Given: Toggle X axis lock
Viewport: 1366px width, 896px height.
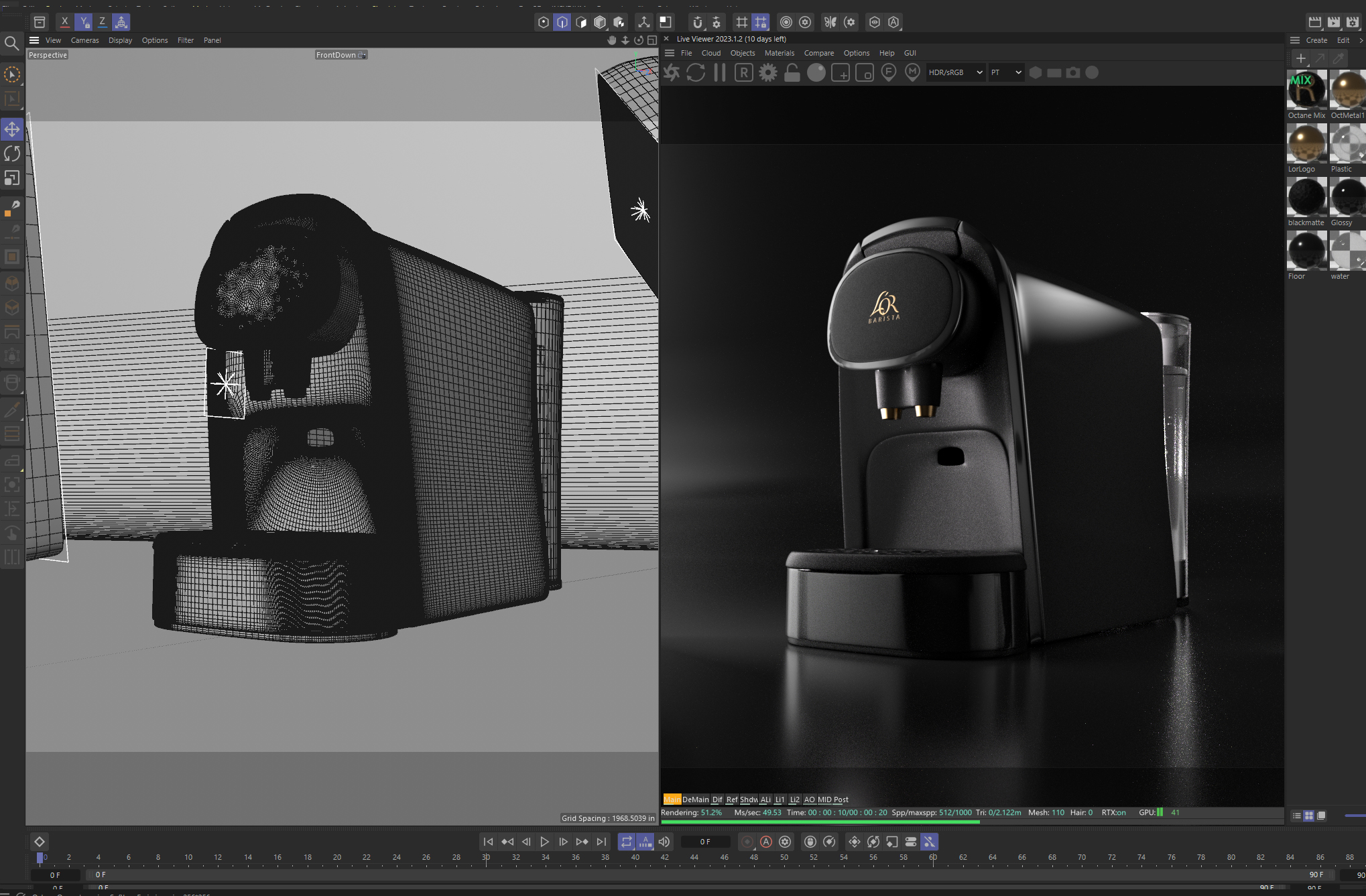Looking at the screenshot, I should [x=64, y=21].
